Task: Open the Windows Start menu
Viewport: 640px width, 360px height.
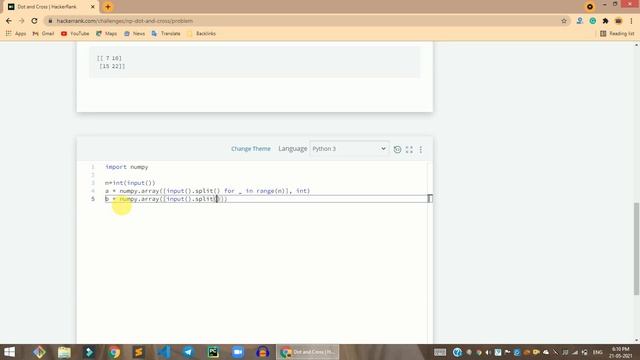Action: 9,352
